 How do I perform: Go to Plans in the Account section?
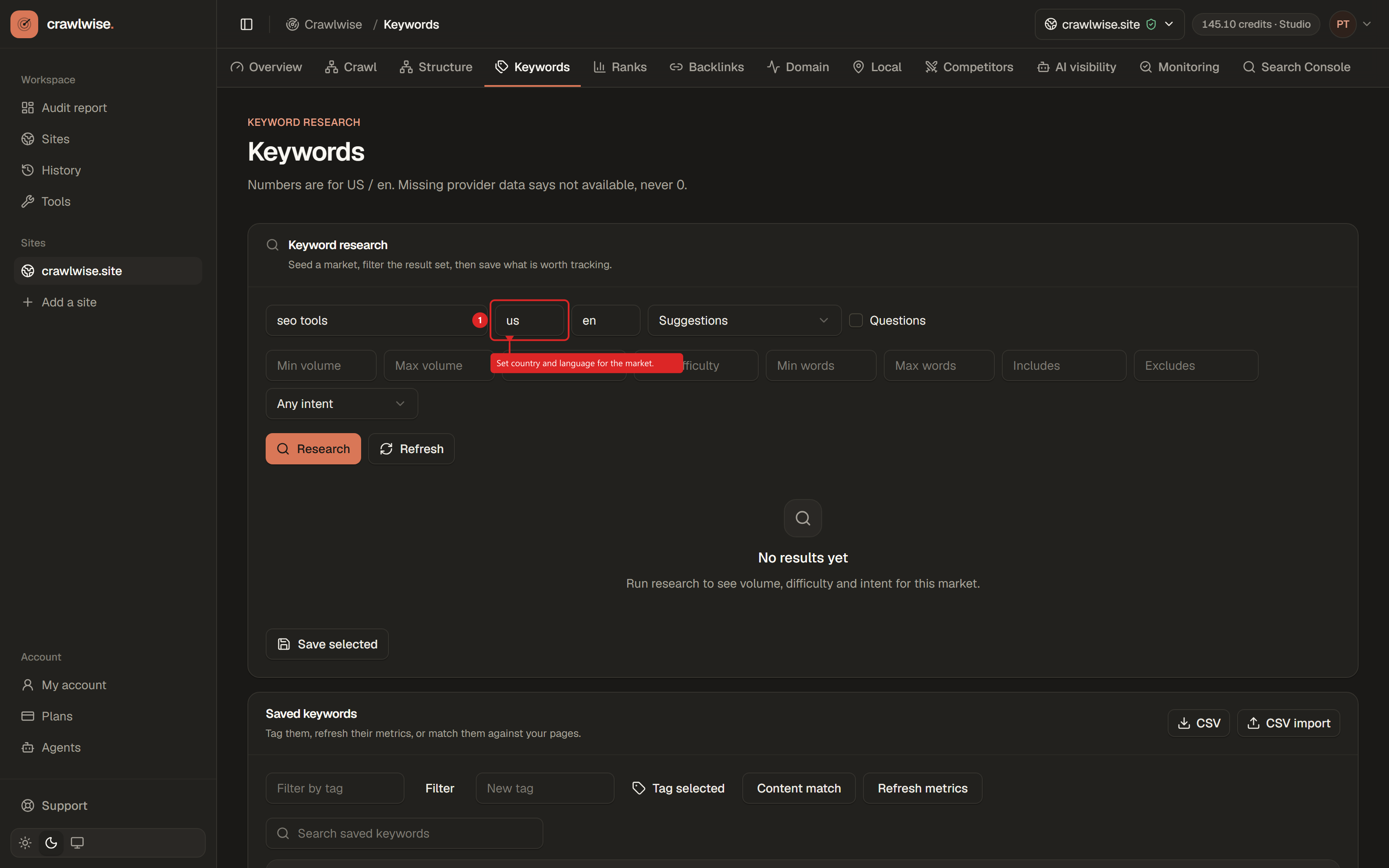(108, 716)
